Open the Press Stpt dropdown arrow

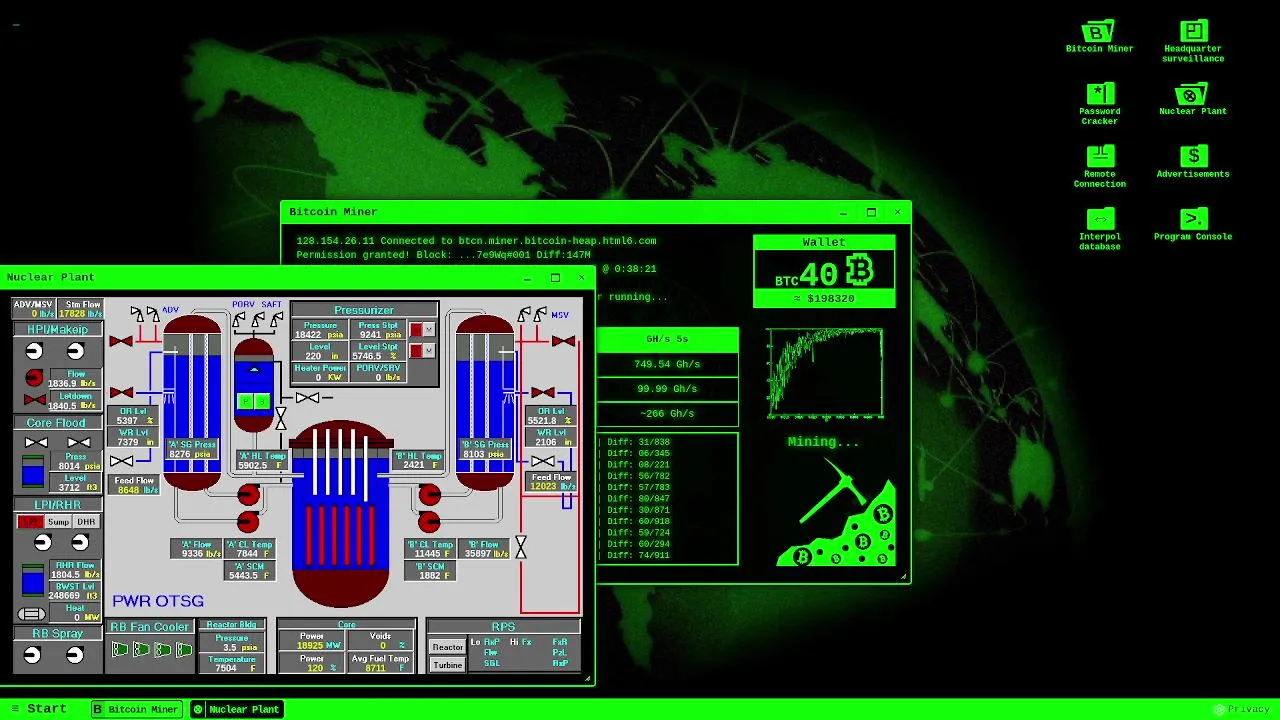point(429,329)
